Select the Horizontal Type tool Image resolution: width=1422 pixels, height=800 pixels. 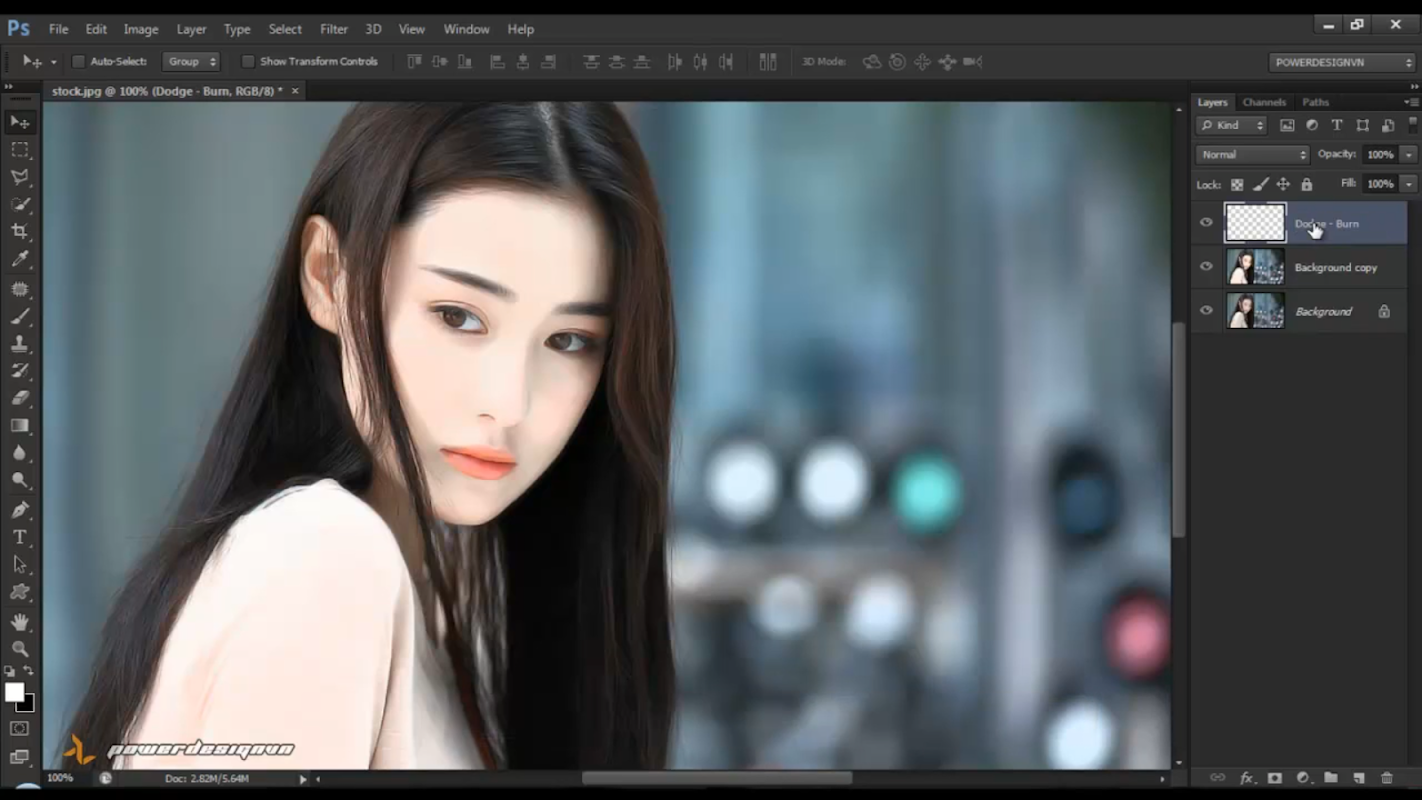20,537
